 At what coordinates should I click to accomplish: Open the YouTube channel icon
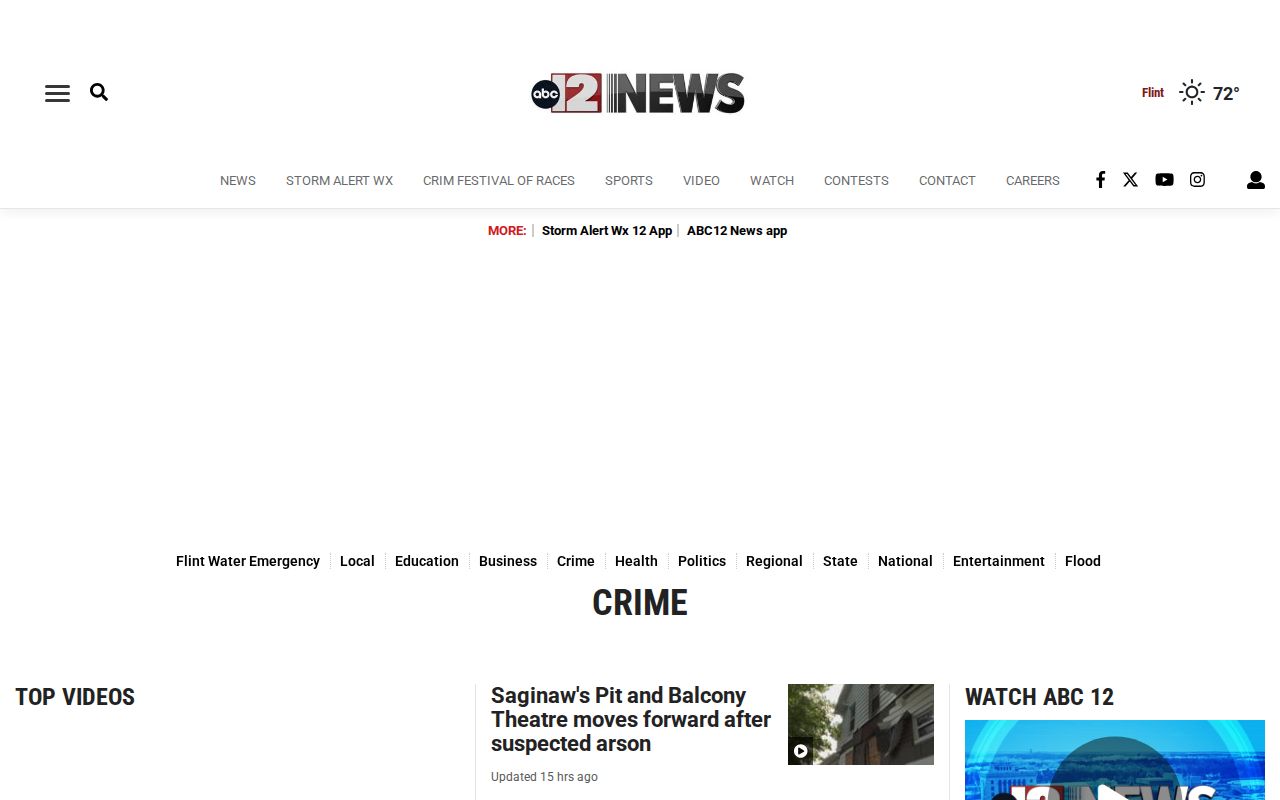point(1164,180)
